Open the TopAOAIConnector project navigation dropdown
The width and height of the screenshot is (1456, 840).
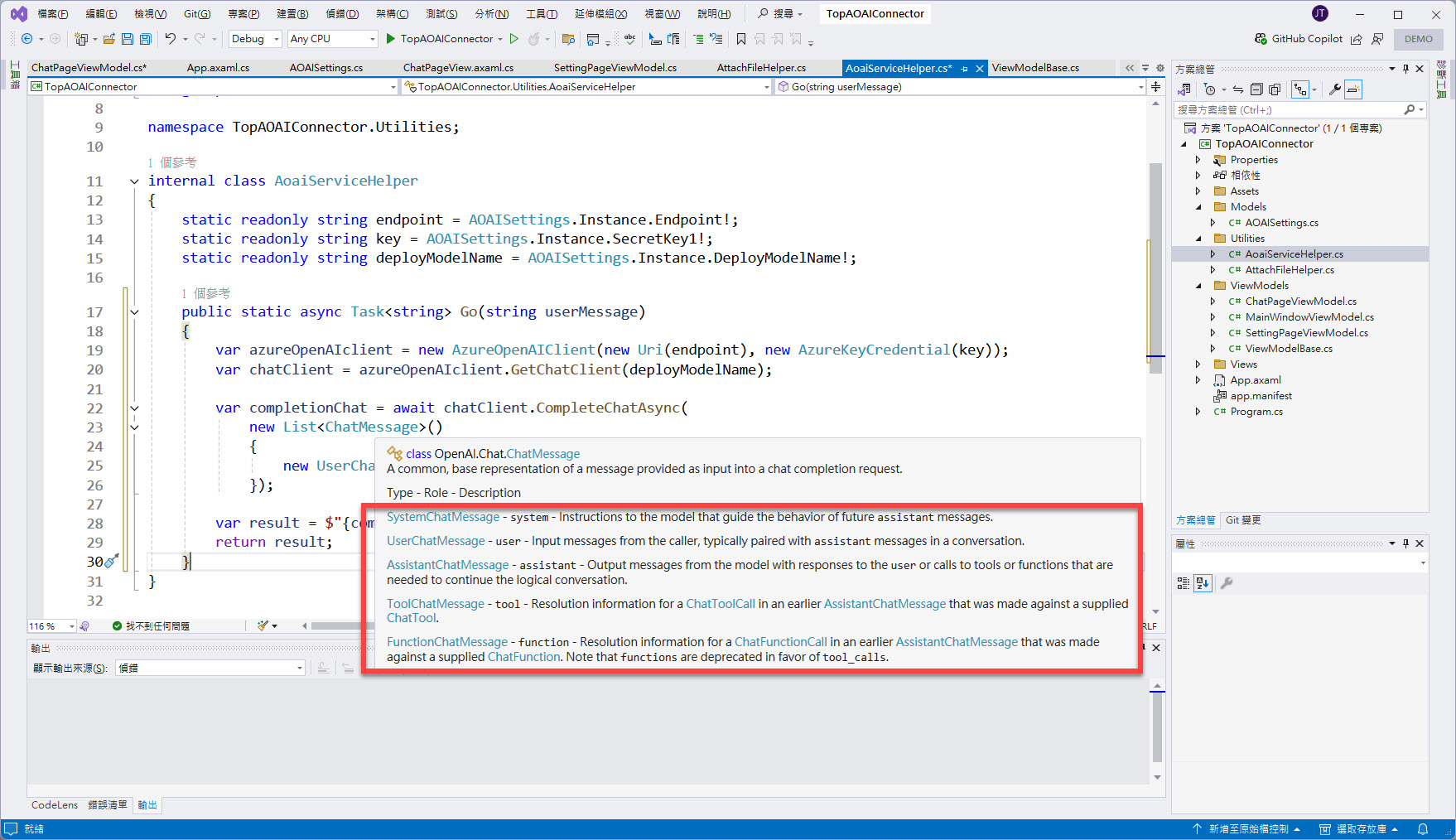214,86
